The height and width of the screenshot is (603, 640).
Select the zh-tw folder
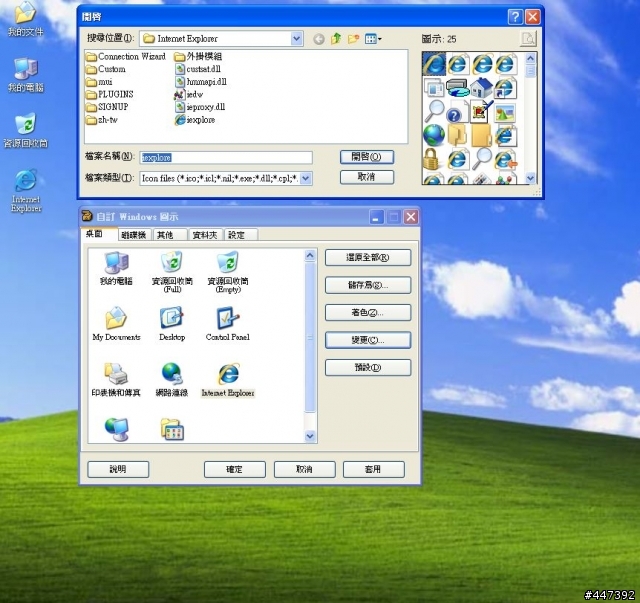pos(102,120)
